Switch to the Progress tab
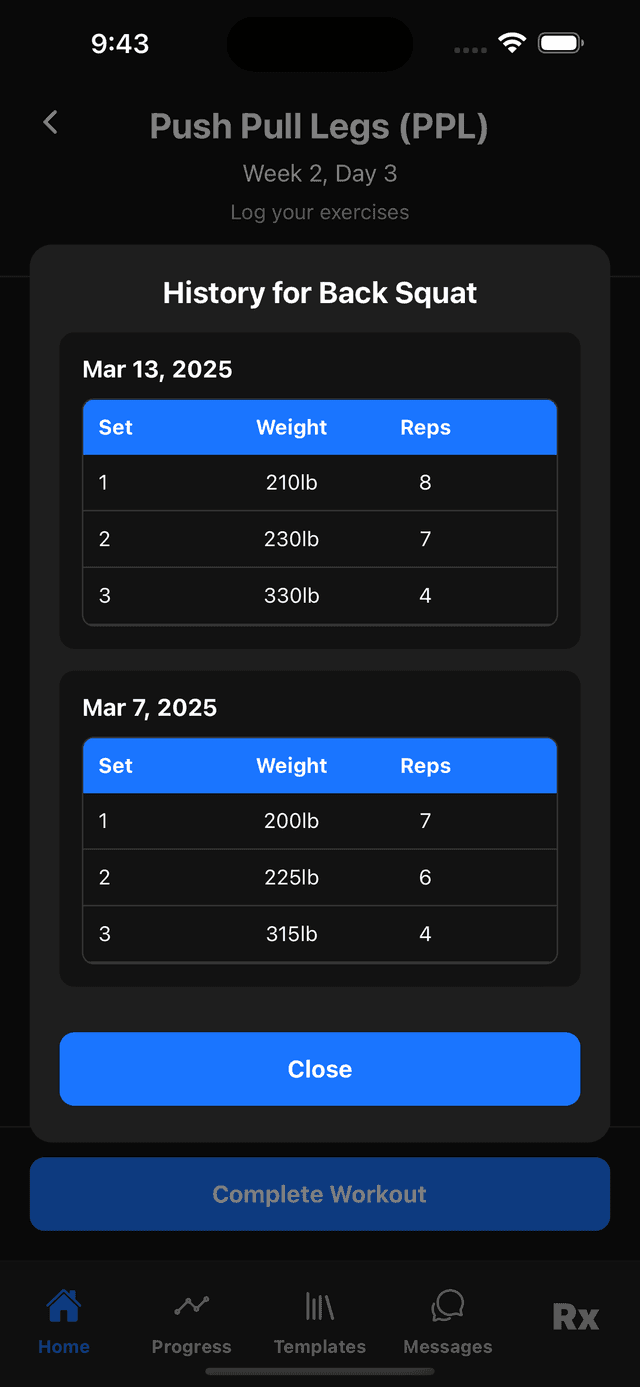 (x=191, y=1320)
